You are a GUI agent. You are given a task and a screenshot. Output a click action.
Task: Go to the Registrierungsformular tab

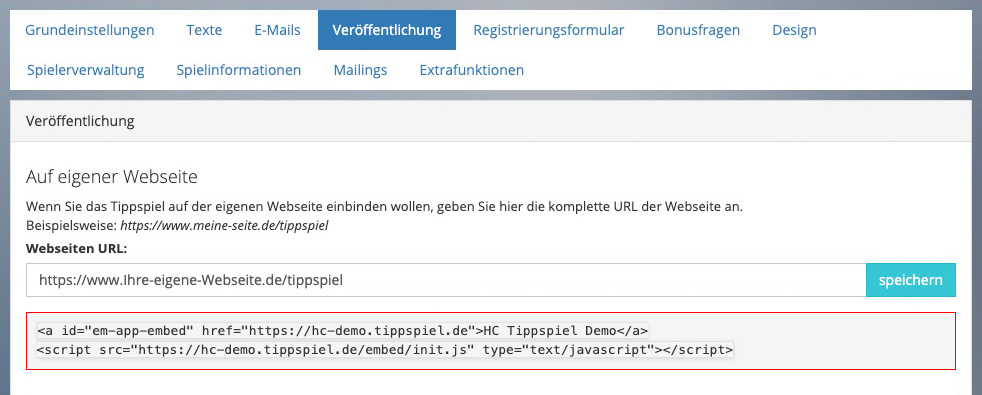(x=549, y=30)
